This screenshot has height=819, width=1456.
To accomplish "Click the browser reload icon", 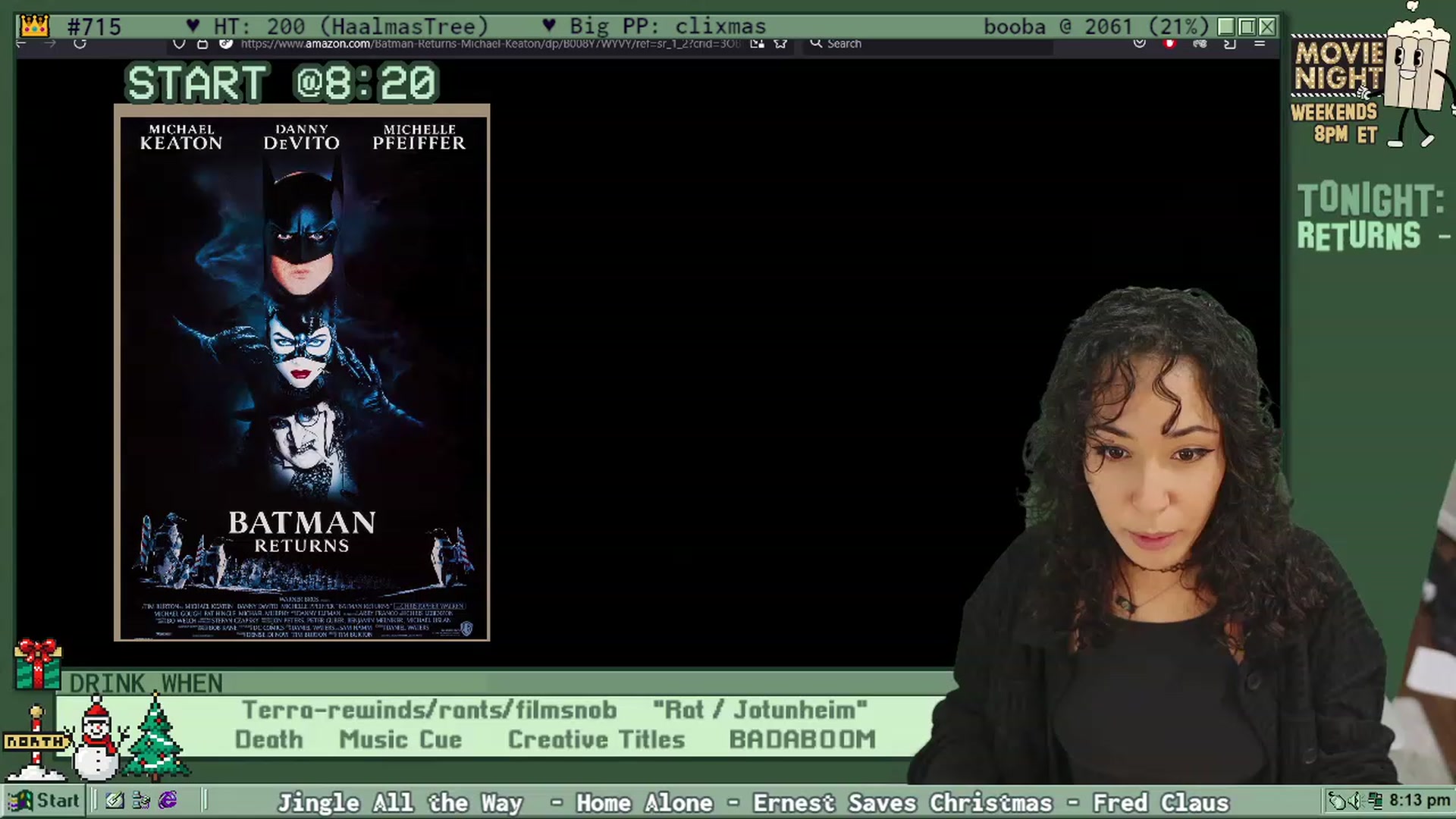I will pyautogui.click(x=80, y=43).
